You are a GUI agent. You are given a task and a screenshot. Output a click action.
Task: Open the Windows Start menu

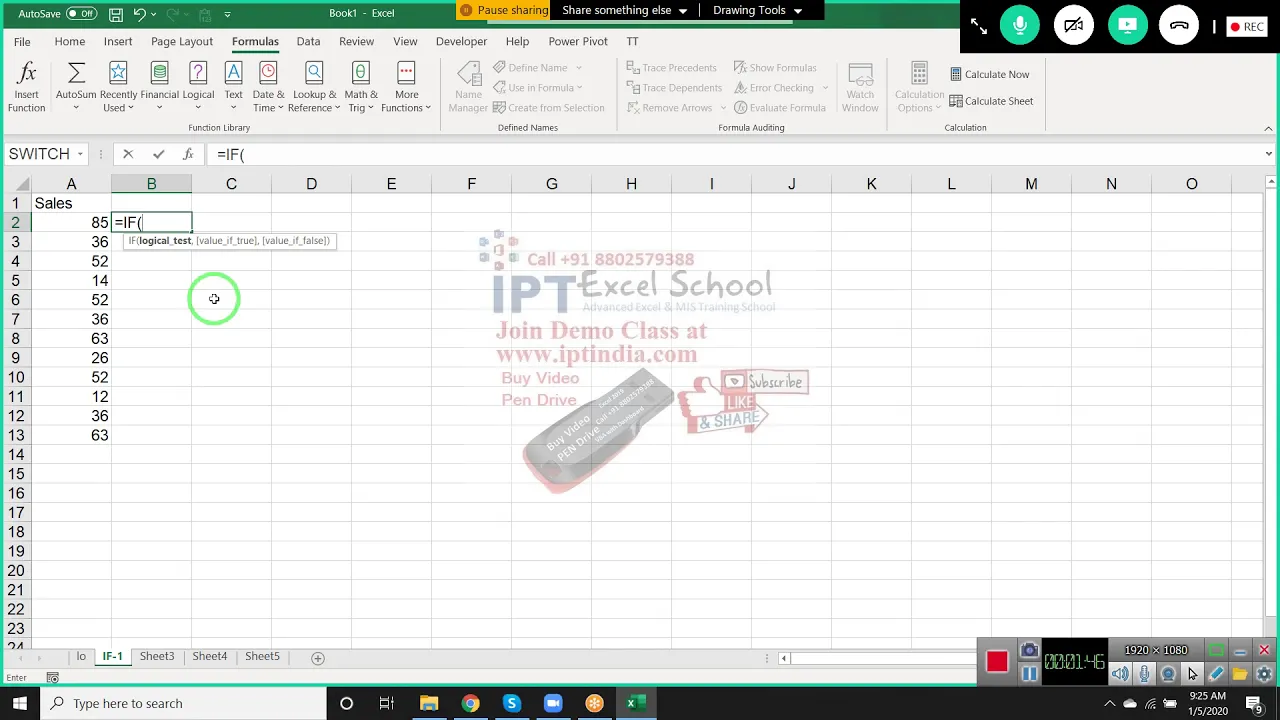(20, 703)
